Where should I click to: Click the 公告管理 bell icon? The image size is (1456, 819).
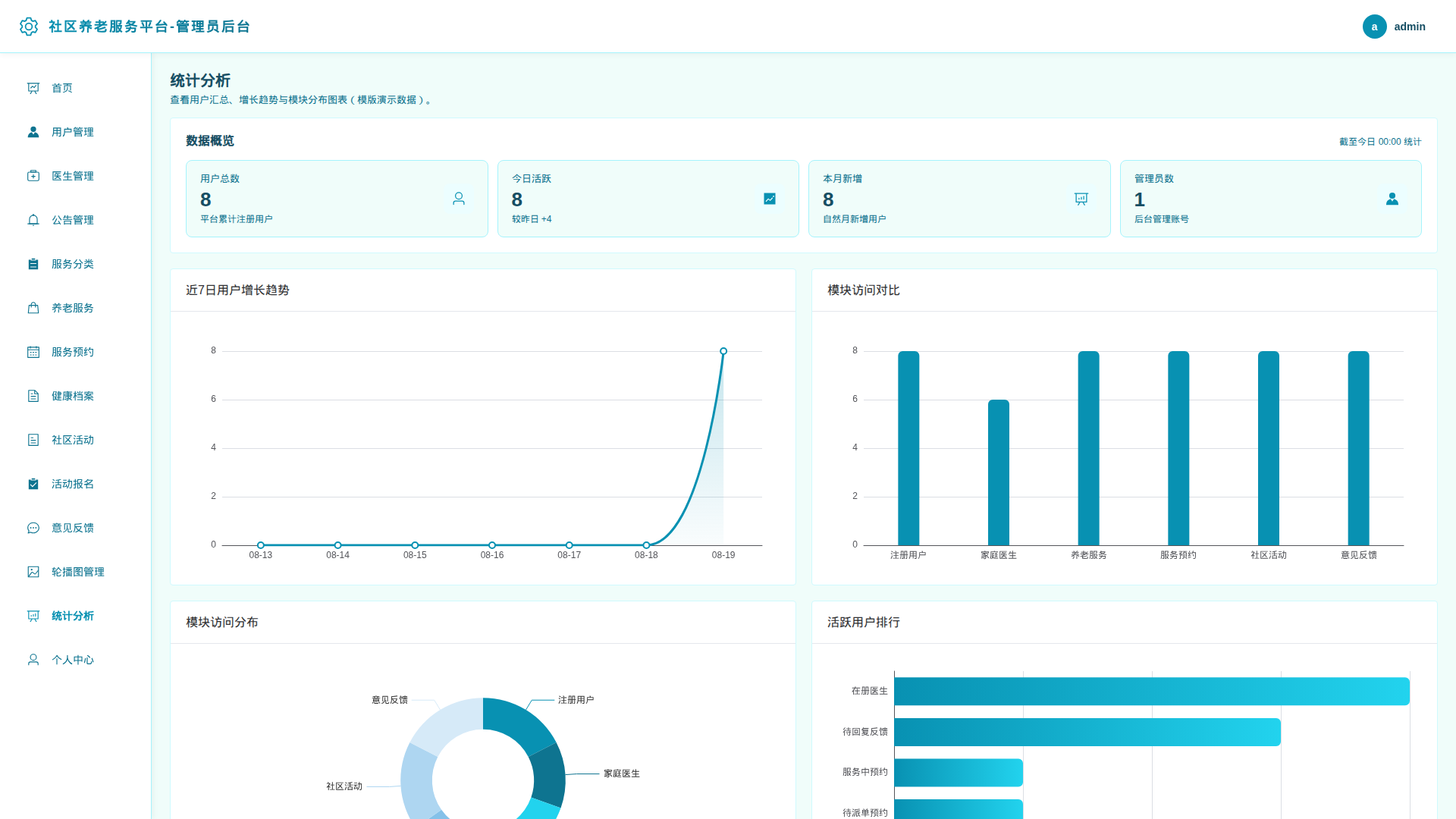(33, 220)
